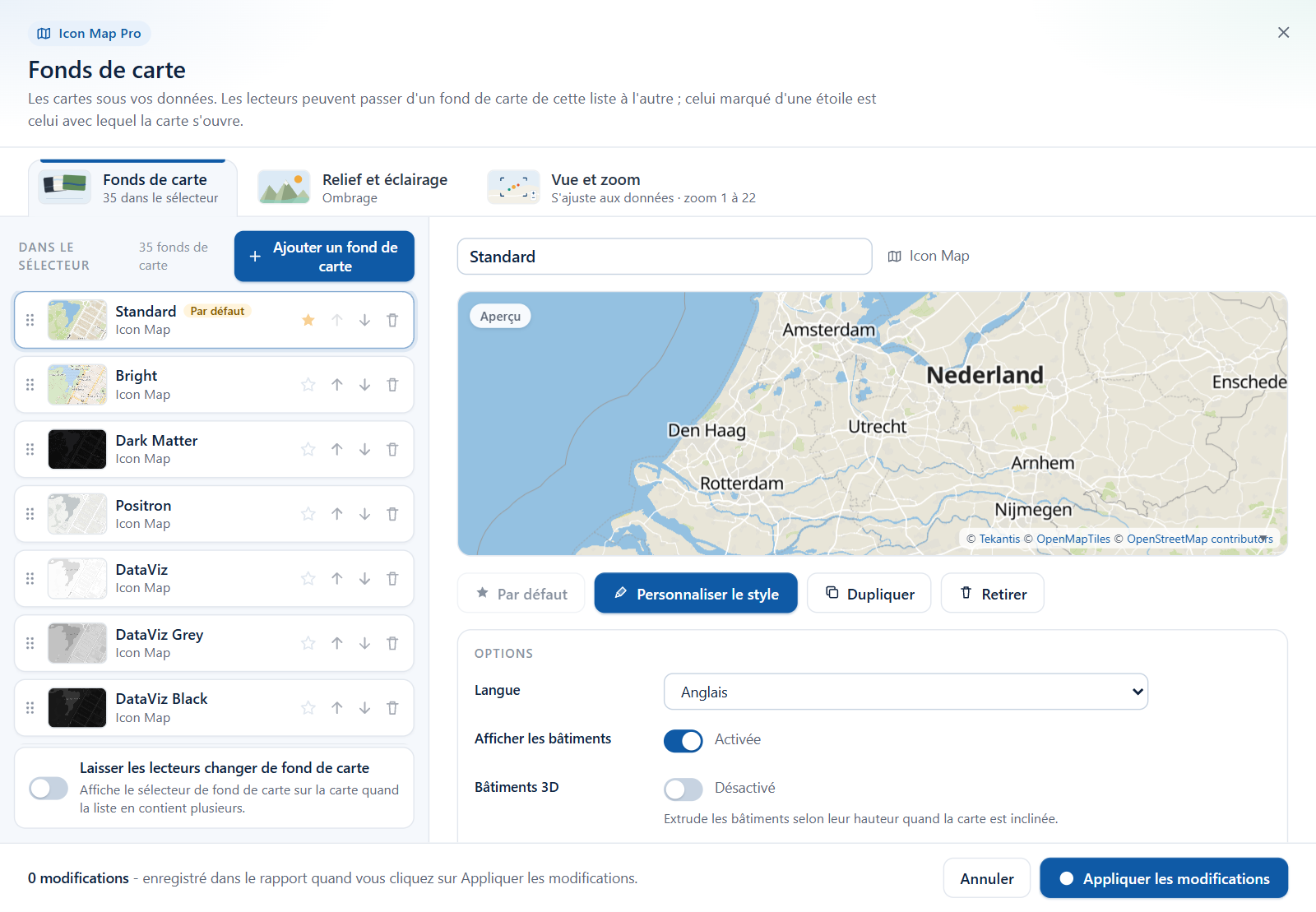This screenshot has width=1316, height=912.
Task: Open the Vue et zoom tab
Action: [623, 187]
